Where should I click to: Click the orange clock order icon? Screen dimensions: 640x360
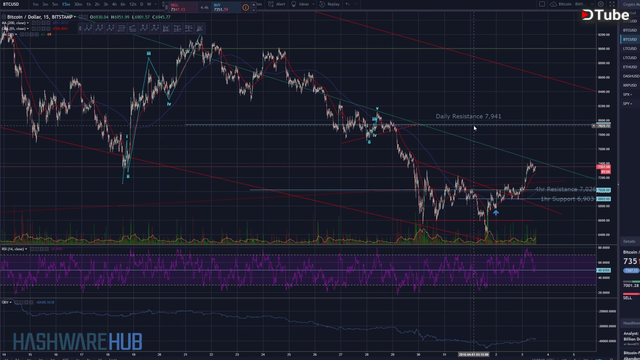(246, 7)
